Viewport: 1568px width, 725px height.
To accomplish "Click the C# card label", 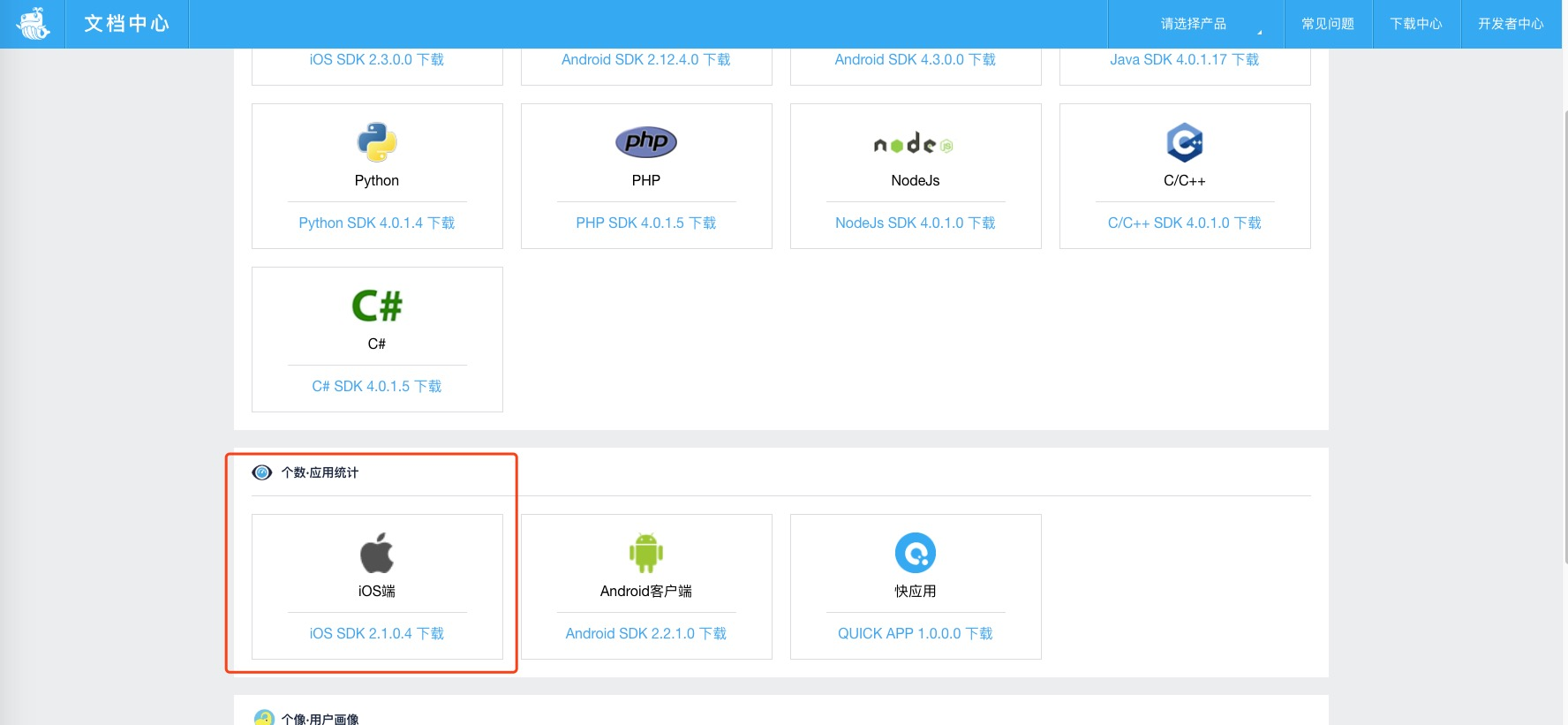I will [x=377, y=344].
